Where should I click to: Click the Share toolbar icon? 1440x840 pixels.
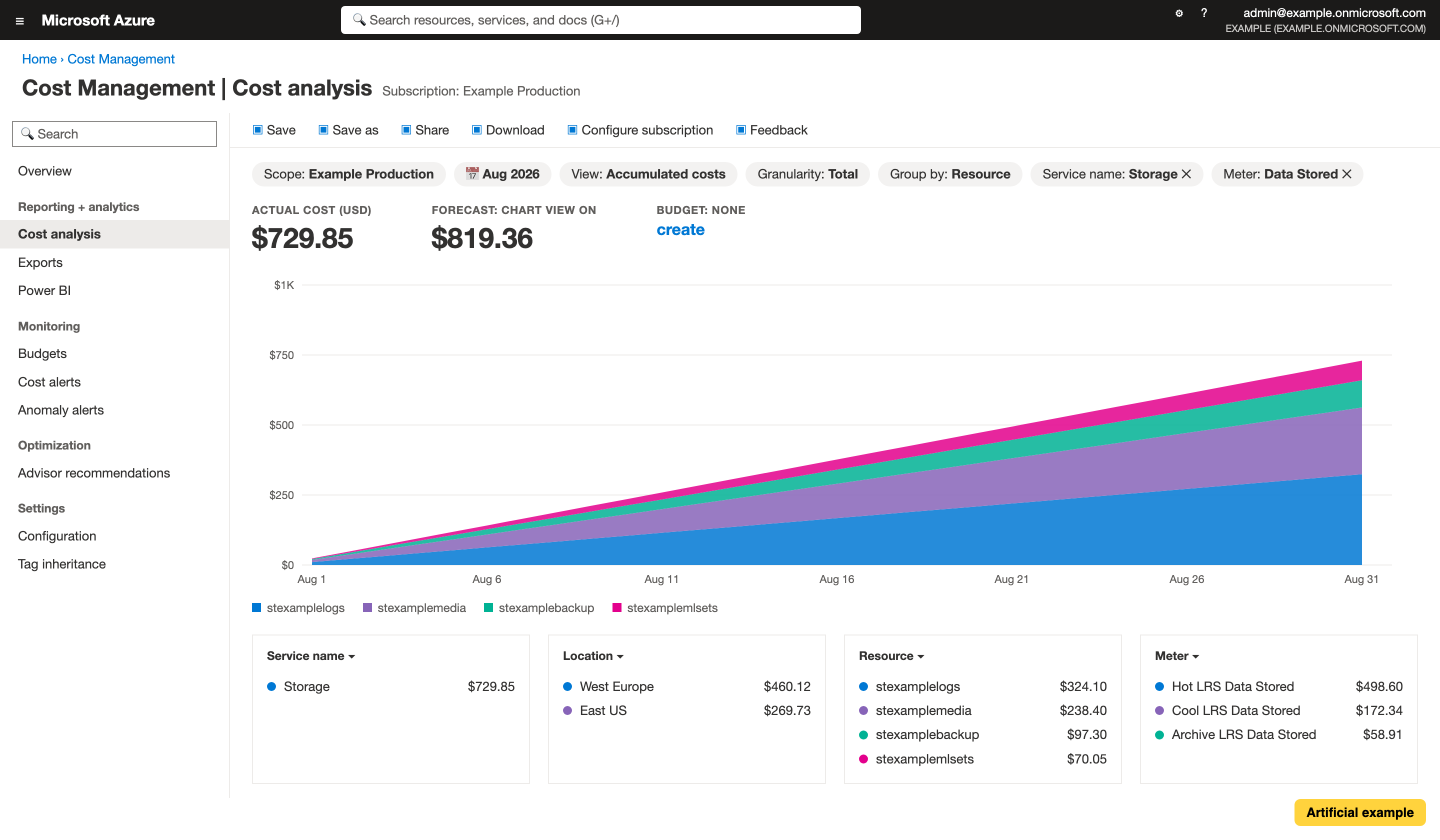tap(406, 129)
